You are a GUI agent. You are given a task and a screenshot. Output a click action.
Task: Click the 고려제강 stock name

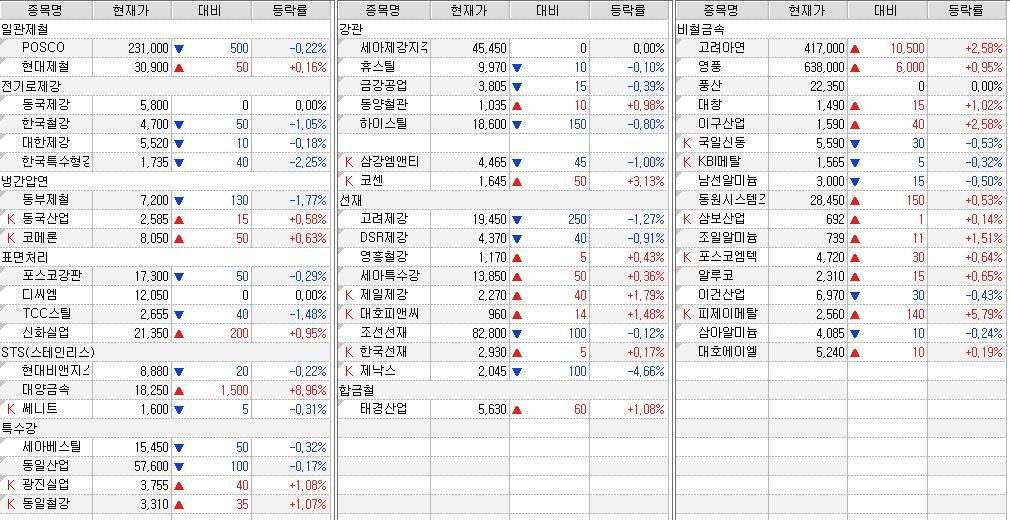pos(385,219)
